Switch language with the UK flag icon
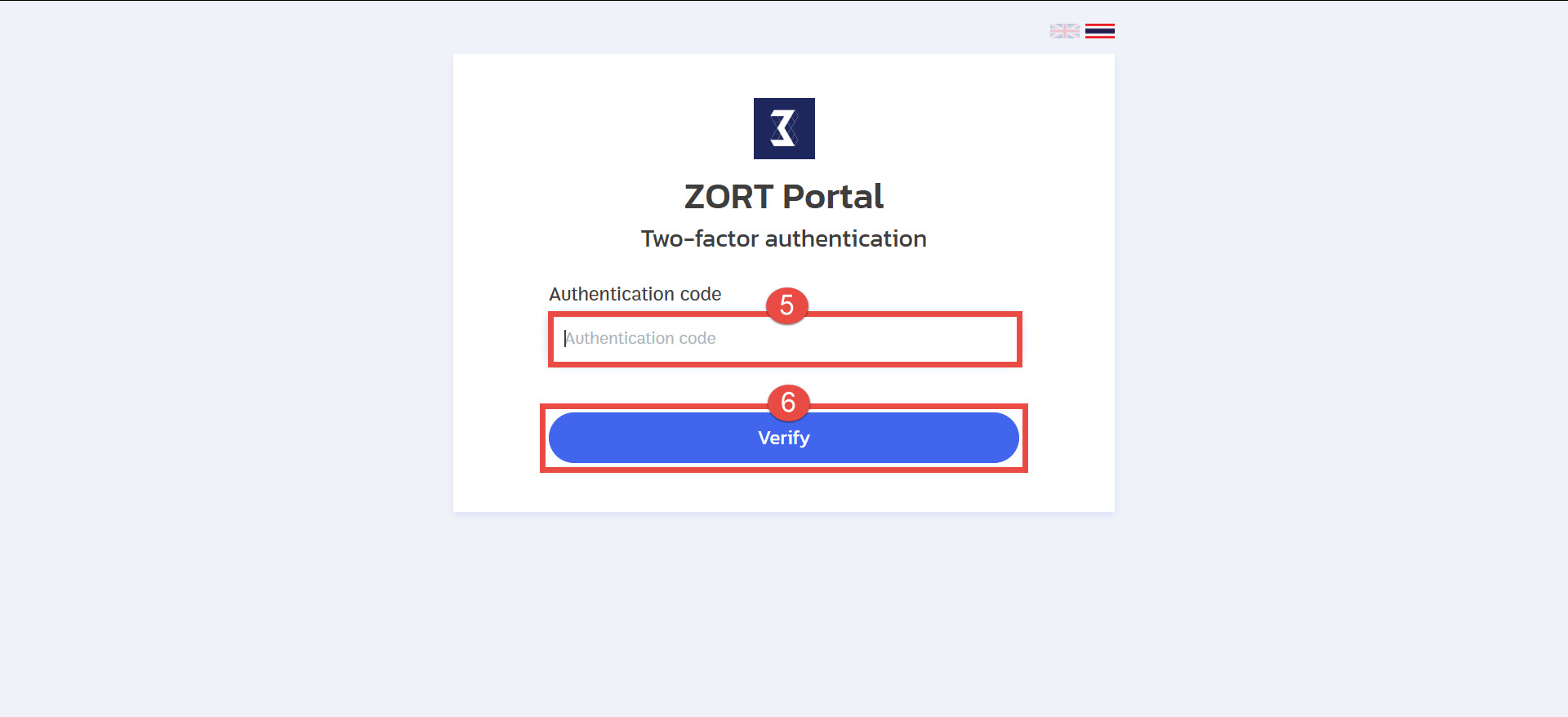 pyautogui.click(x=1064, y=31)
